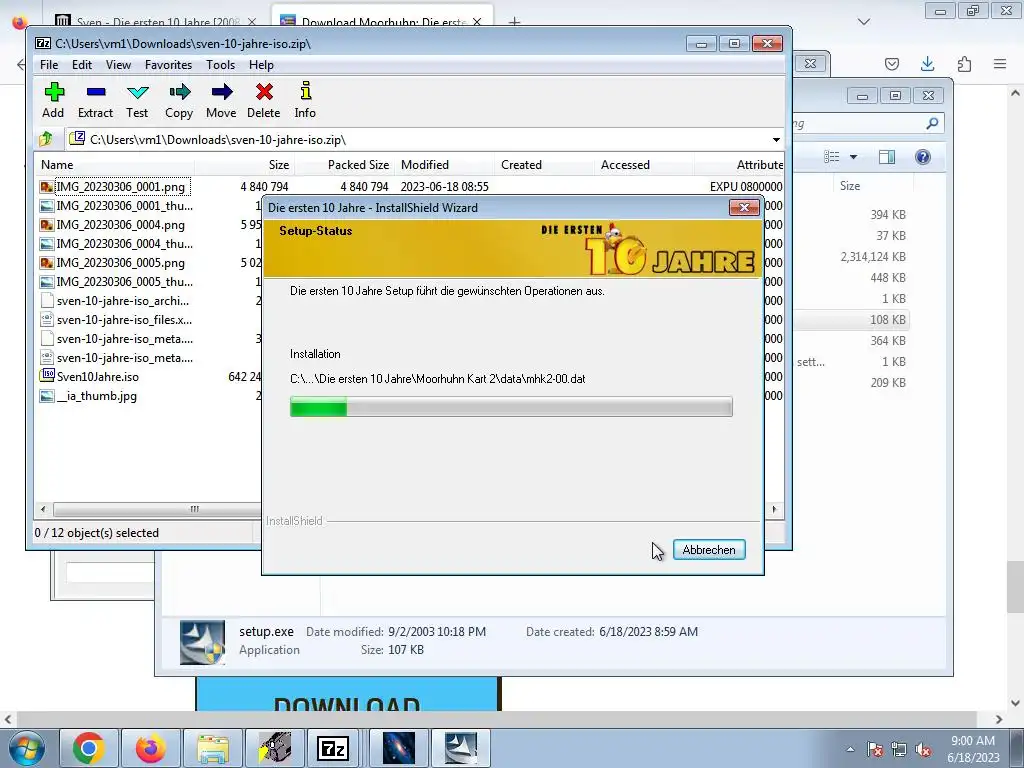Open Info toolbar icon in 7-Zip
Image resolution: width=1024 pixels, height=768 pixels.
pos(305,100)
